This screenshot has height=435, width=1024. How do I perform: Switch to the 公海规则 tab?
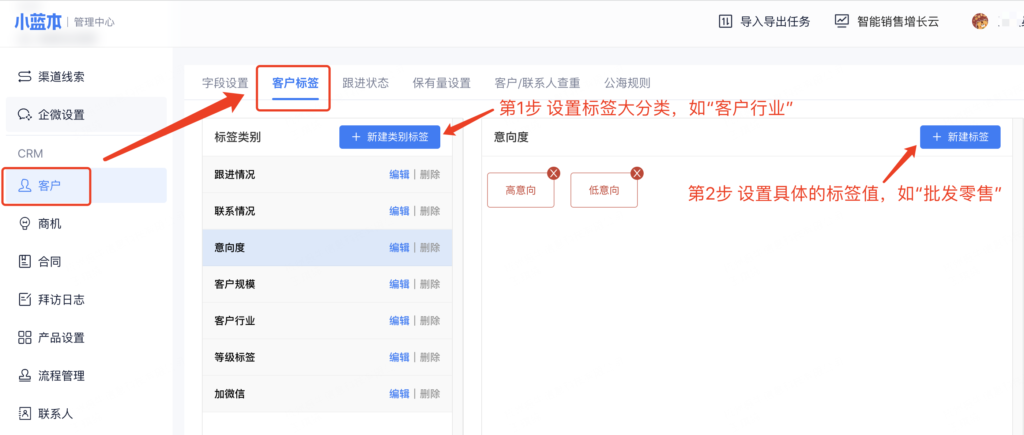pos(627,83)
